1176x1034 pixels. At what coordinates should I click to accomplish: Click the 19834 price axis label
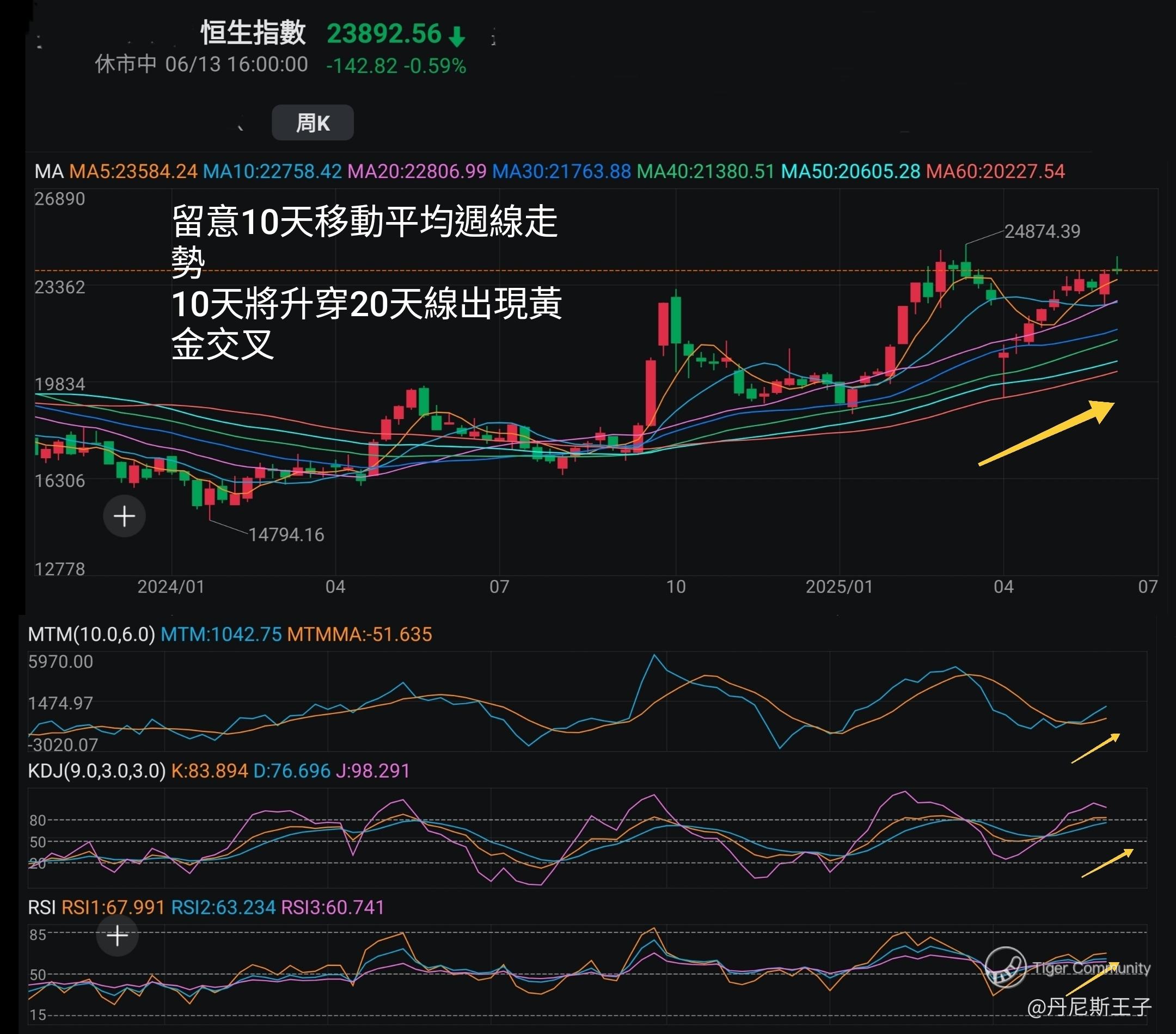coord(59,384)
